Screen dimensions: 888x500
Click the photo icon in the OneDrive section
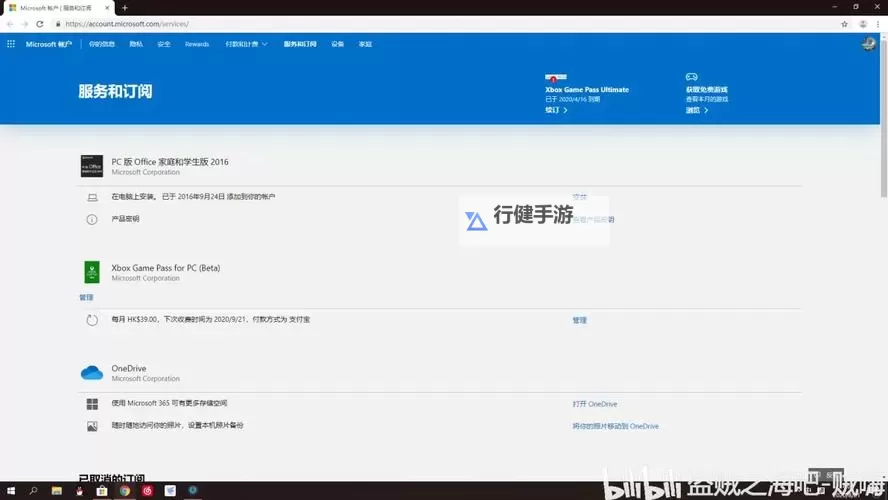pos(92,426)
